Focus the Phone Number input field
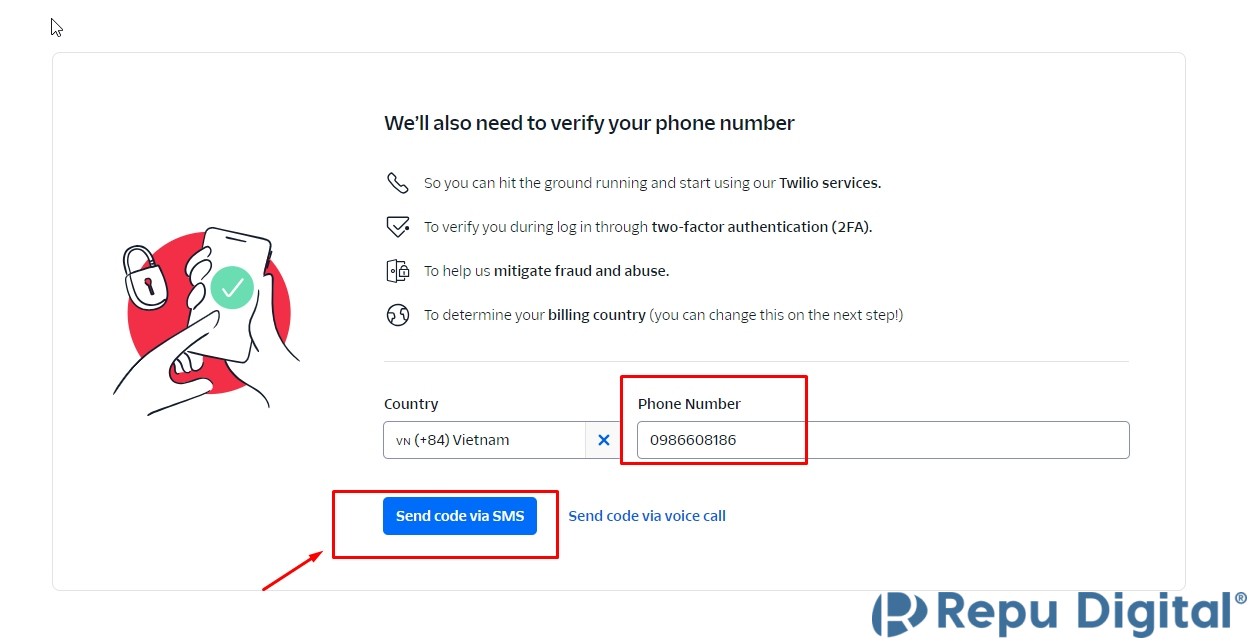This screenshot has width=1252, height=643. tap(882, 440)
